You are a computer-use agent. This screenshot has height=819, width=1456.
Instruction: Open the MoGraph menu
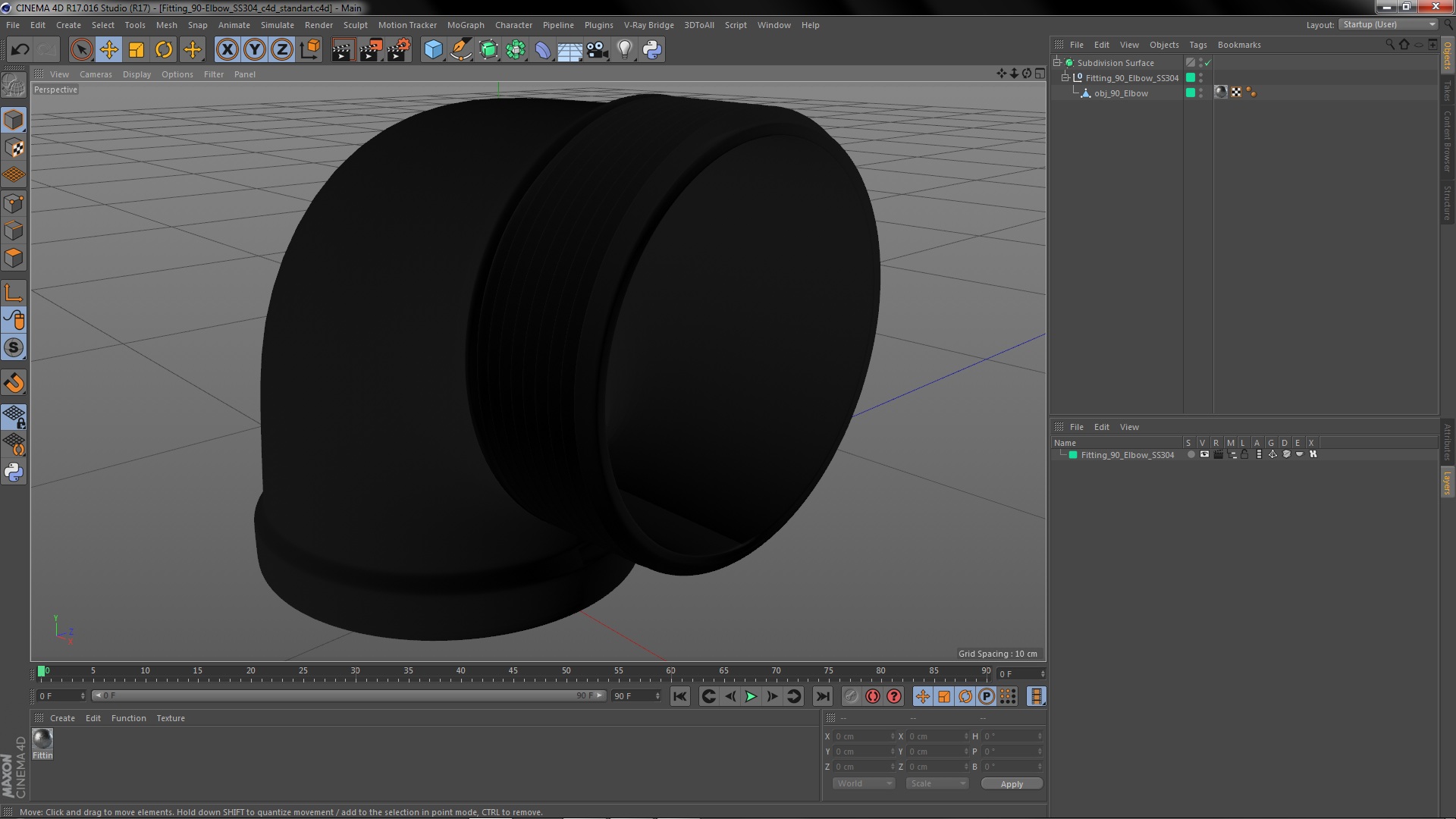point(465,25)
